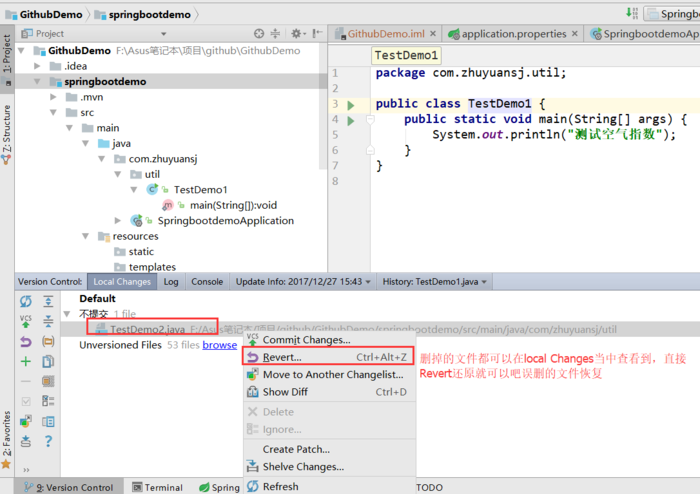Expand SpringbootdemoApplication node
This screenshot has width=700, height=494.
118,220
